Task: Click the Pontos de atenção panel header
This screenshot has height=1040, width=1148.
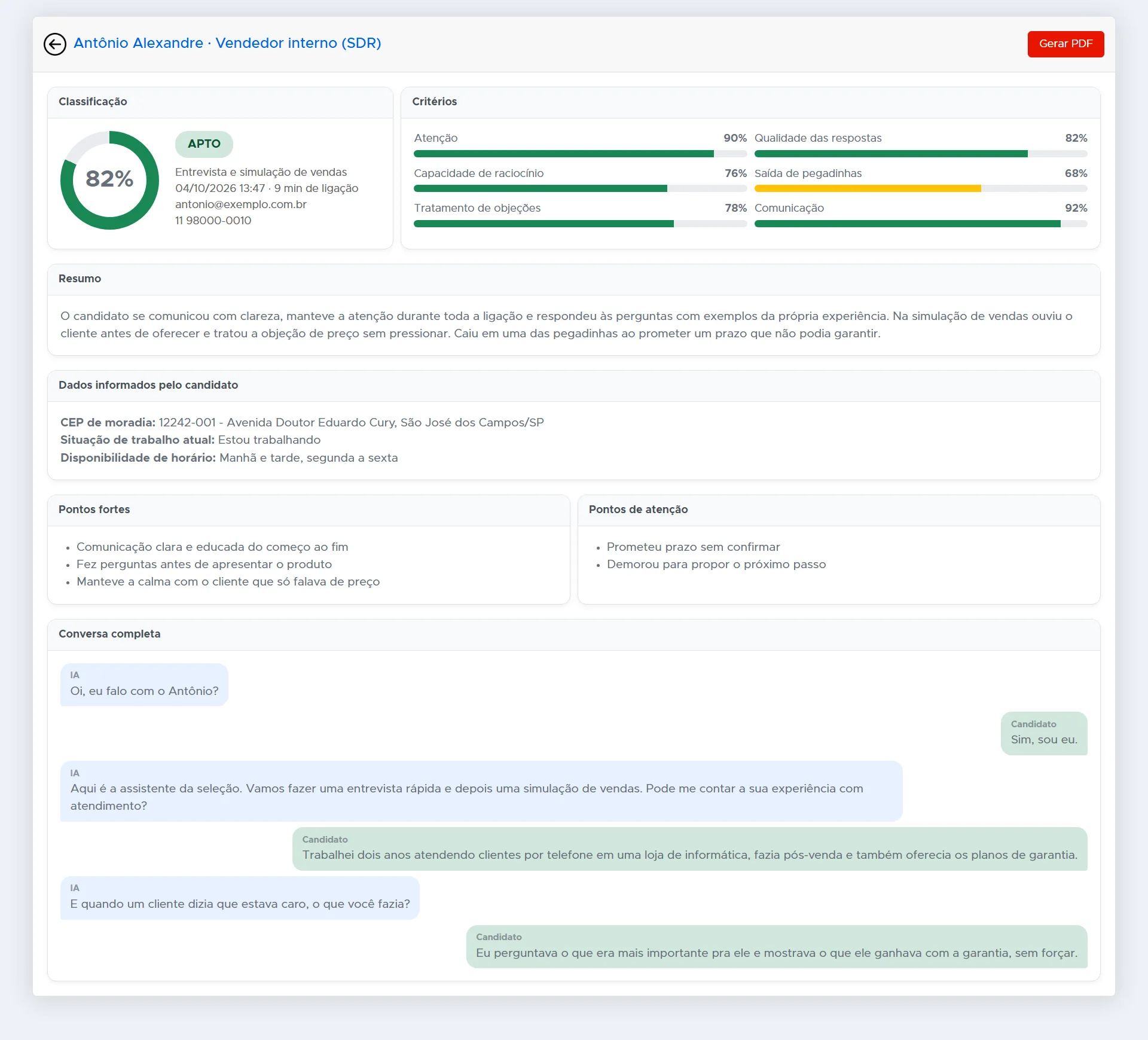Action: point(839,510)
